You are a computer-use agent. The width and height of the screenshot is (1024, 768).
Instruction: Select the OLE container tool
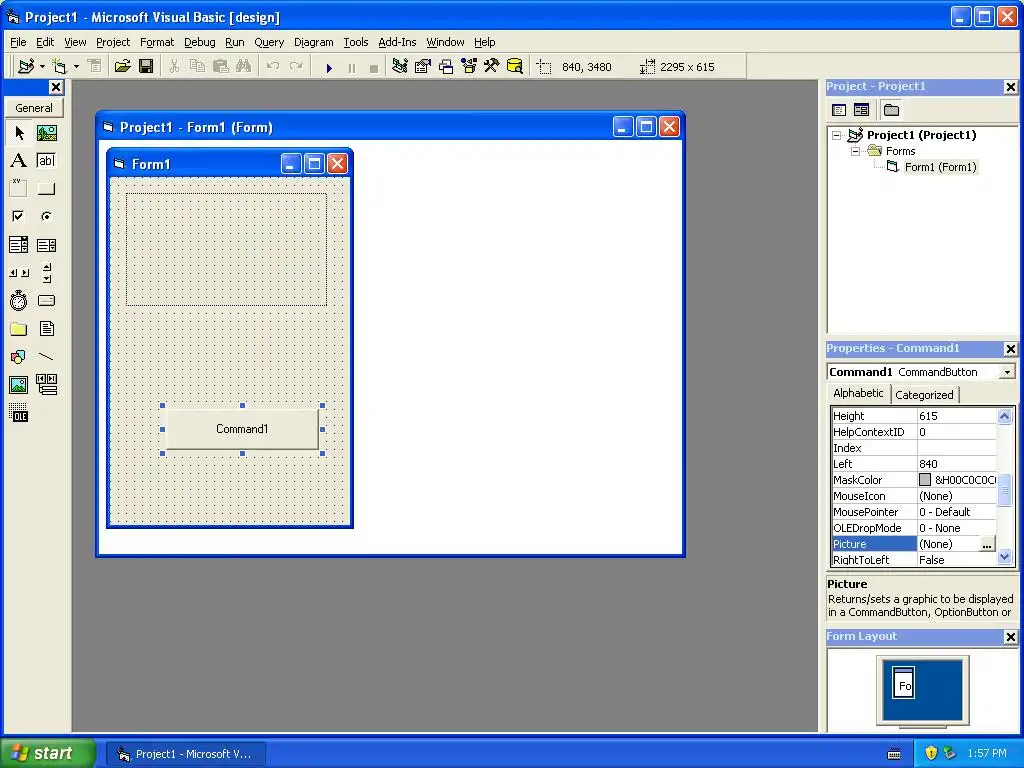click(x=19, y=413)
